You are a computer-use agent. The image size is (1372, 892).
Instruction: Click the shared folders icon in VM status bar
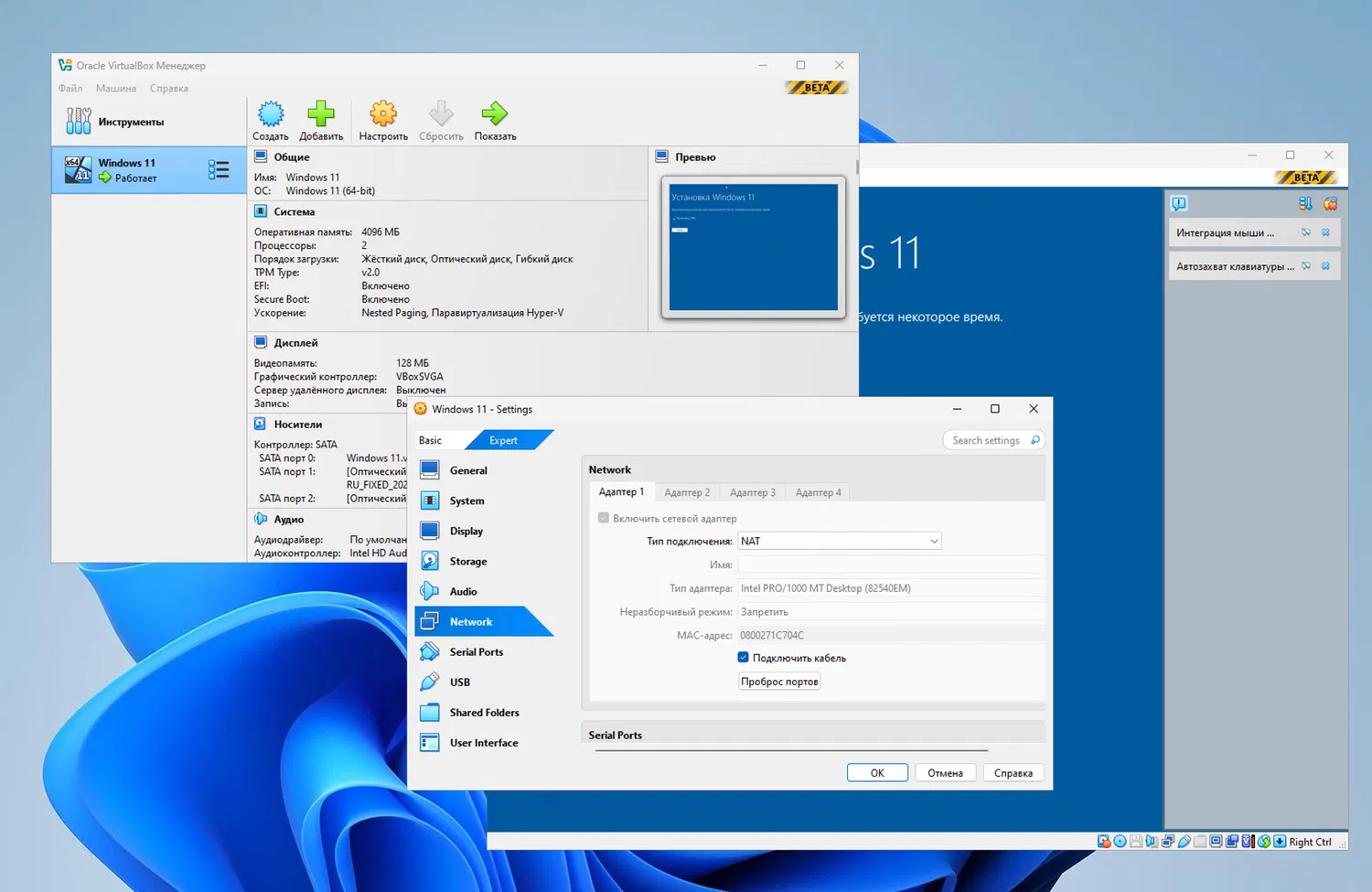tap(1200, 842)
